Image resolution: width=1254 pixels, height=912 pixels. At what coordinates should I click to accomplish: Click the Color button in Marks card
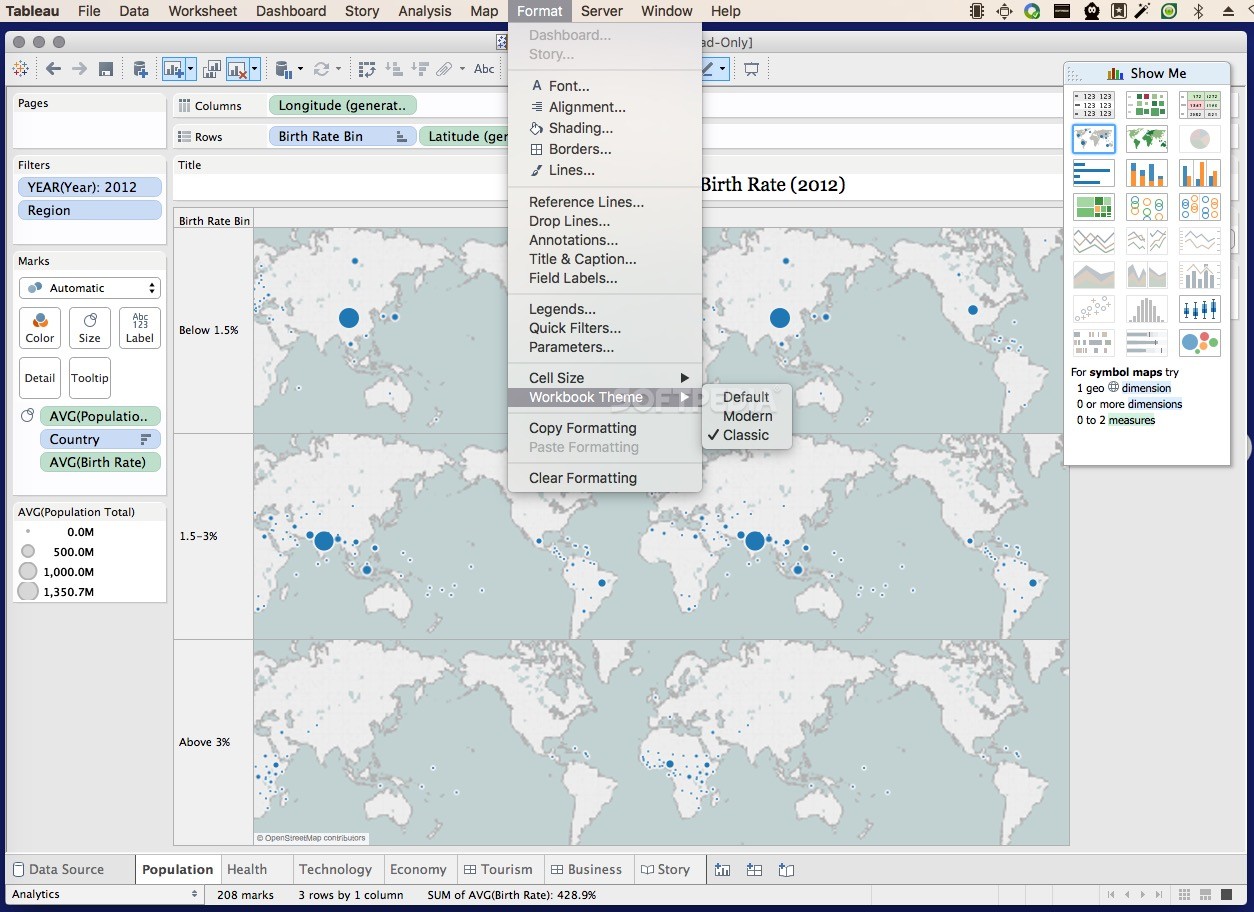coord(40,327)
